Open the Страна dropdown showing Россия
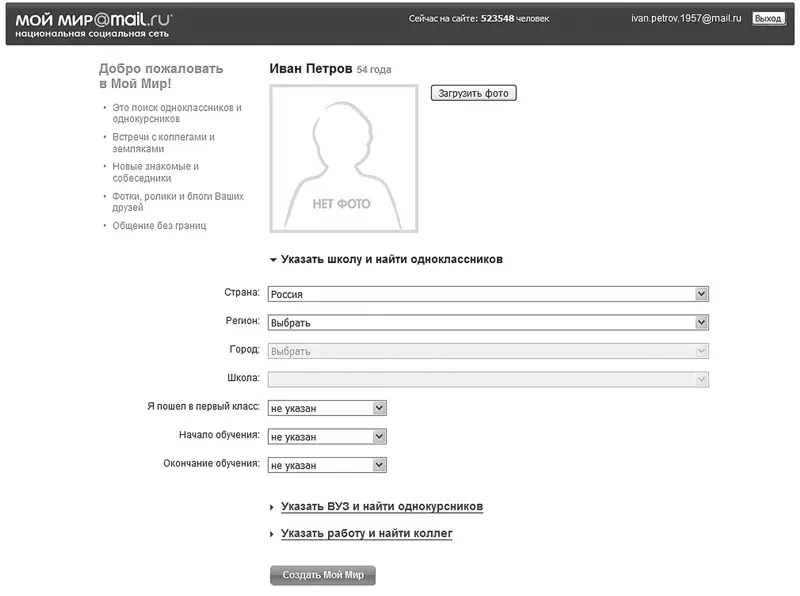The image size is (800, 596). click(x=488, y=294)
